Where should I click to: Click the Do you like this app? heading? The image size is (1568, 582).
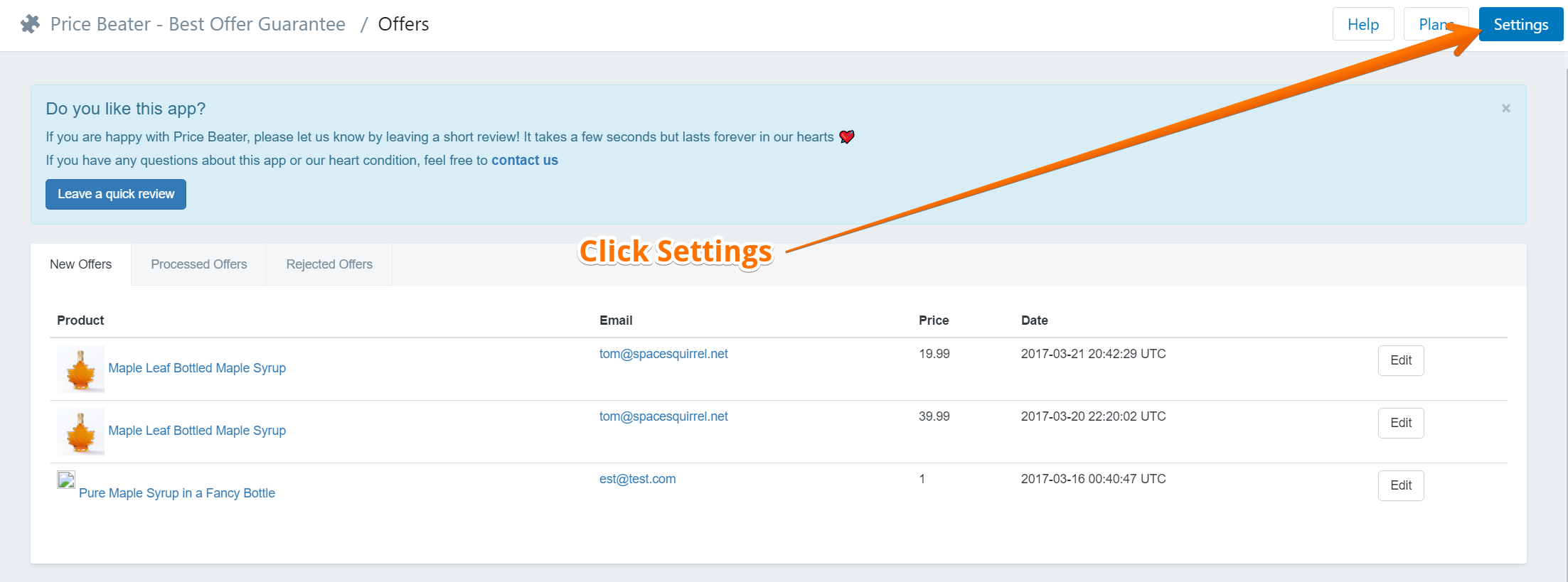tap(126, 109)
